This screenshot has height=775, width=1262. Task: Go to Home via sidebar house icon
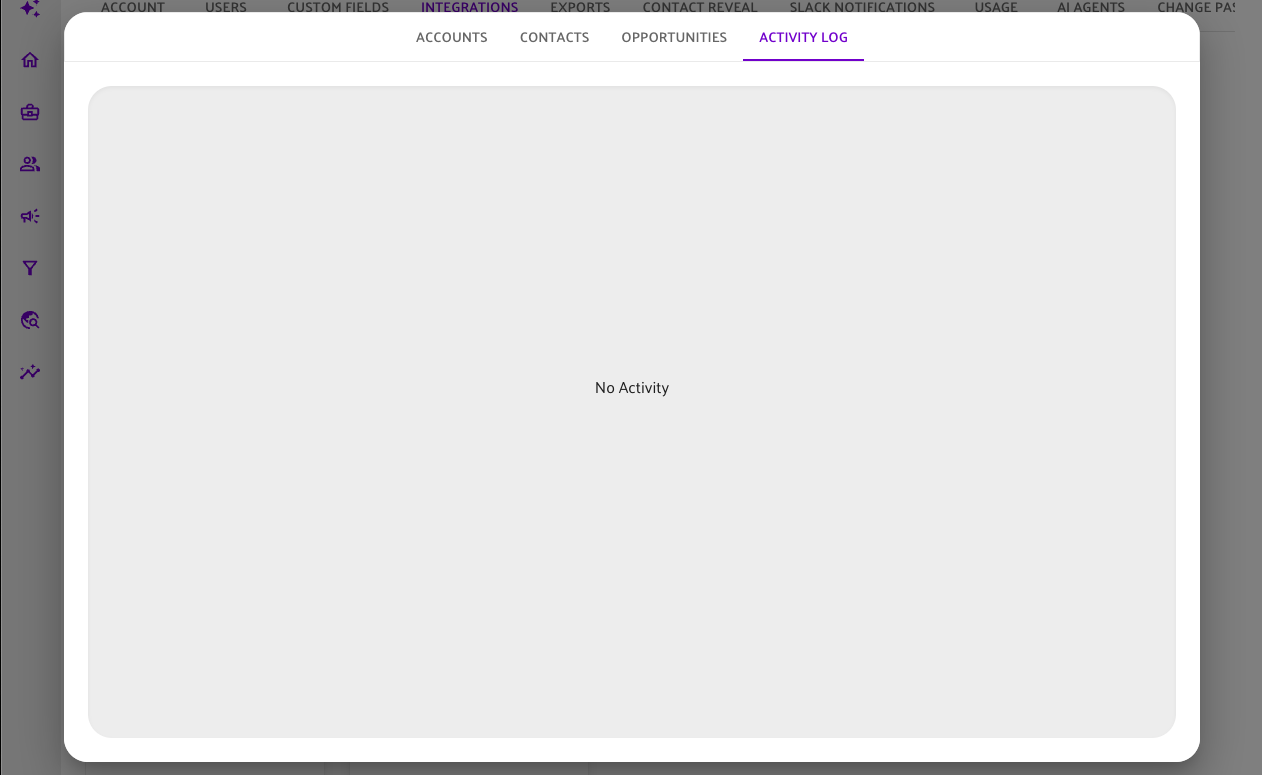click(30, 60)
